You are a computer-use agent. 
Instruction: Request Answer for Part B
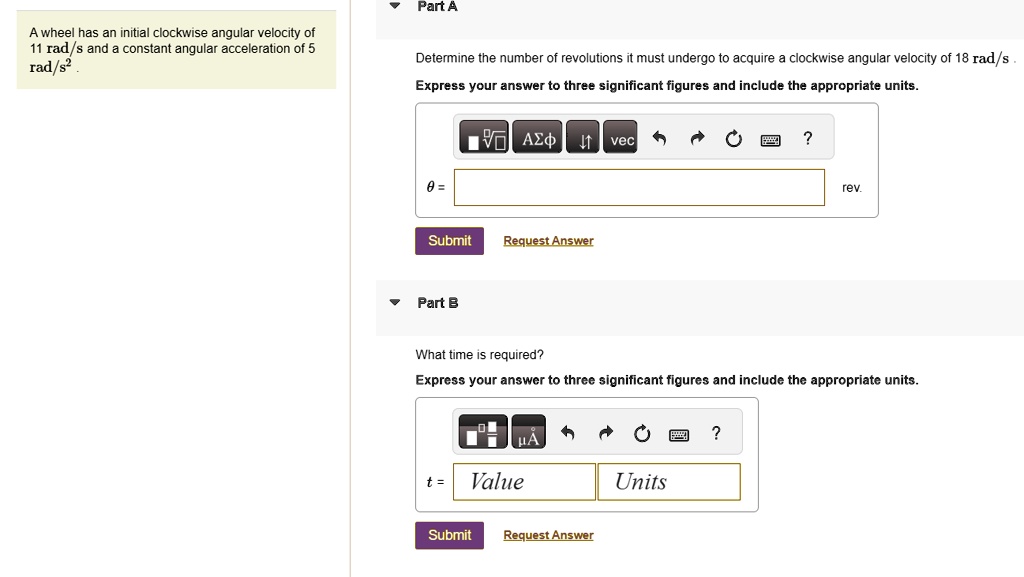coord(549,535)
